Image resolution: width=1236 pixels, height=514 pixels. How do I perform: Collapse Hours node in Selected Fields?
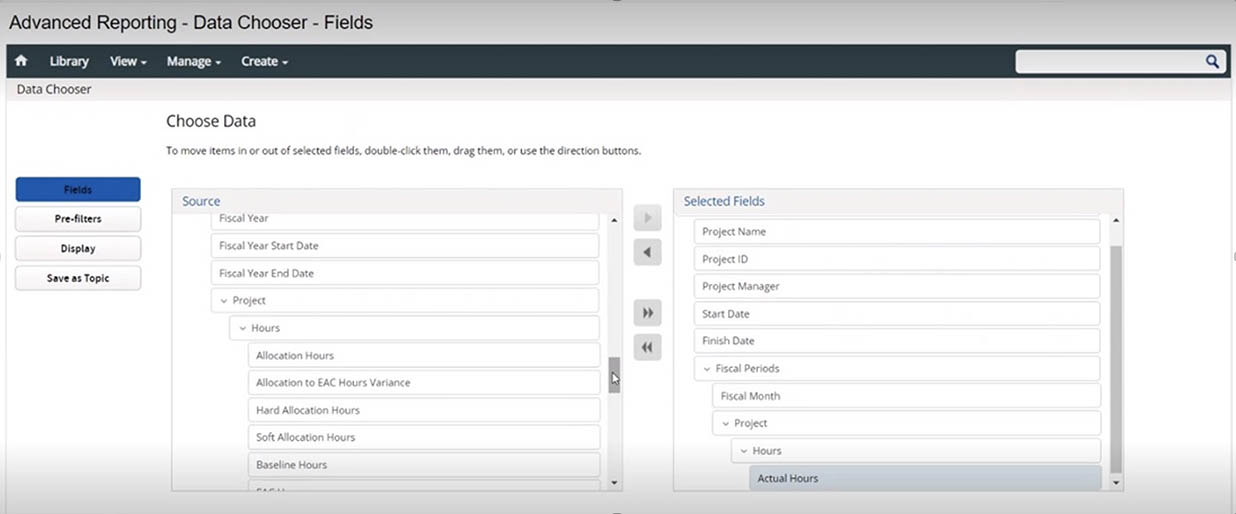pos(743,451)
